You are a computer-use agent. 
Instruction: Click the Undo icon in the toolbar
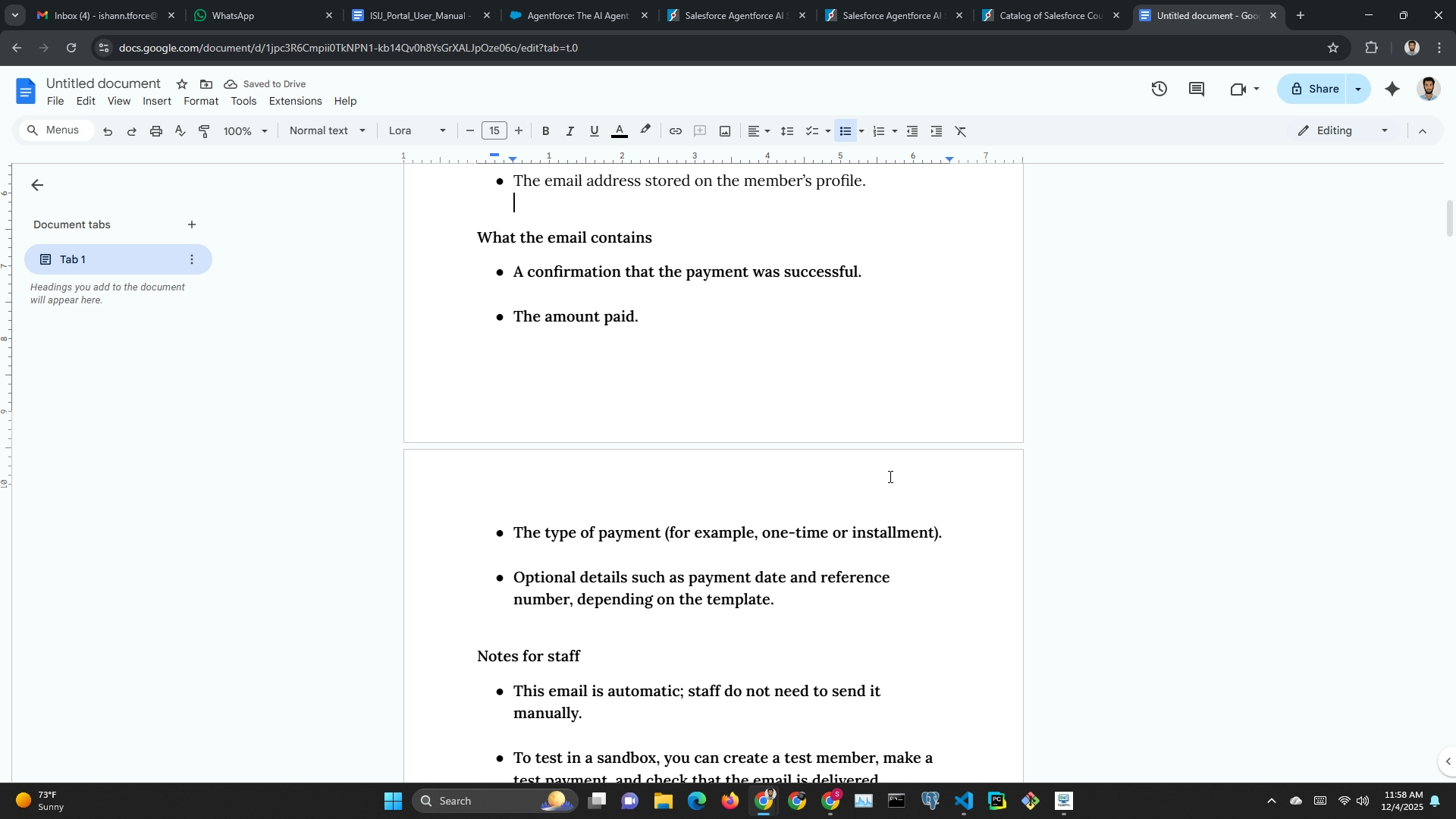[x=108, y=131]
